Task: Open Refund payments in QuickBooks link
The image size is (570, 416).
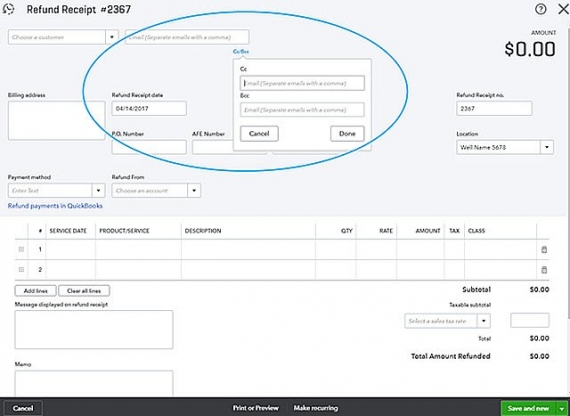Action: click(x=55, y=206)
